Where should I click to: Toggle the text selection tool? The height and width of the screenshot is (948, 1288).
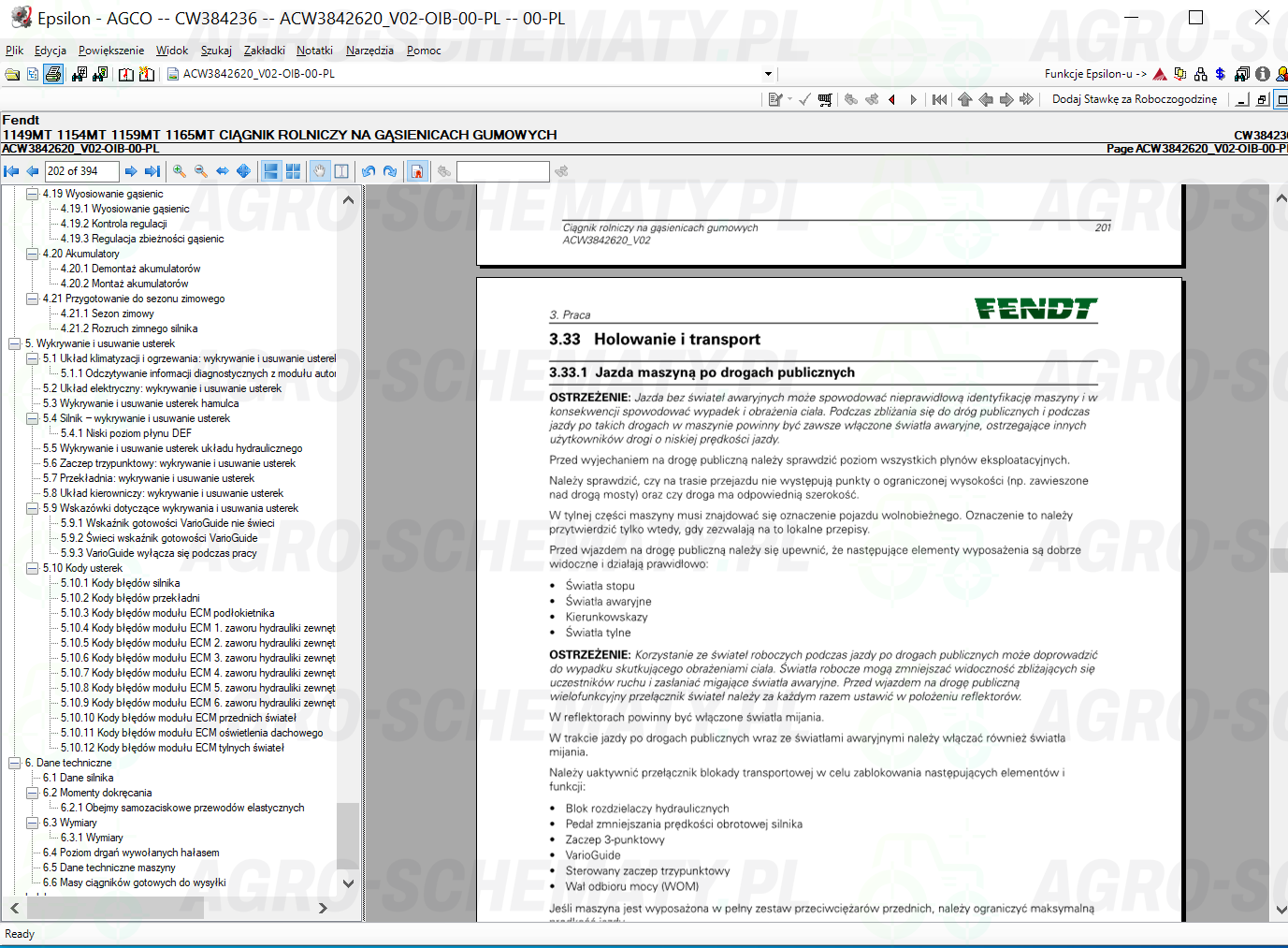click(341, 171)
